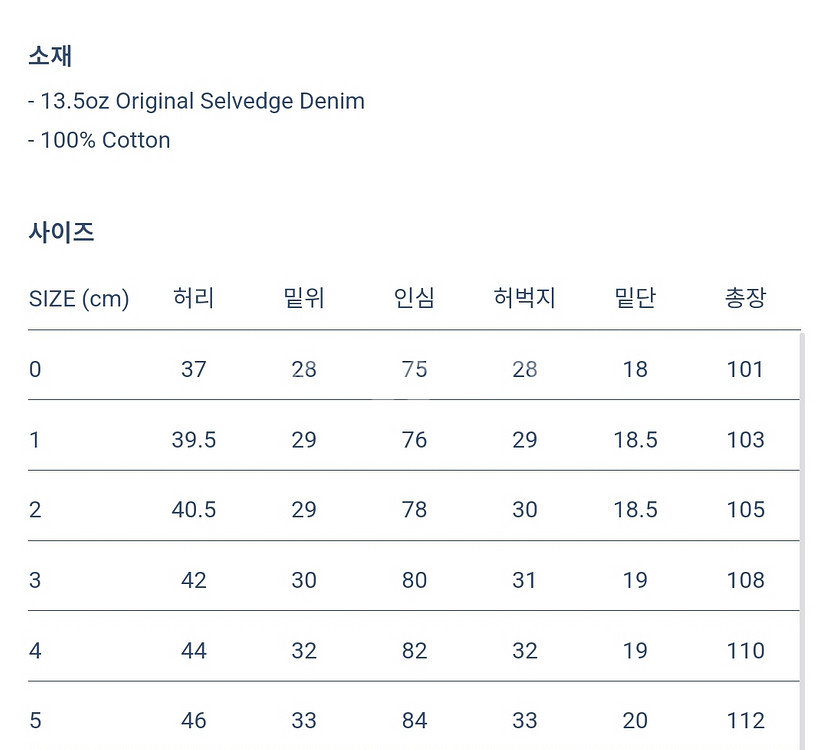Select the size 1 waist value 39.5

pyautogui.click(x=194, y=439)
